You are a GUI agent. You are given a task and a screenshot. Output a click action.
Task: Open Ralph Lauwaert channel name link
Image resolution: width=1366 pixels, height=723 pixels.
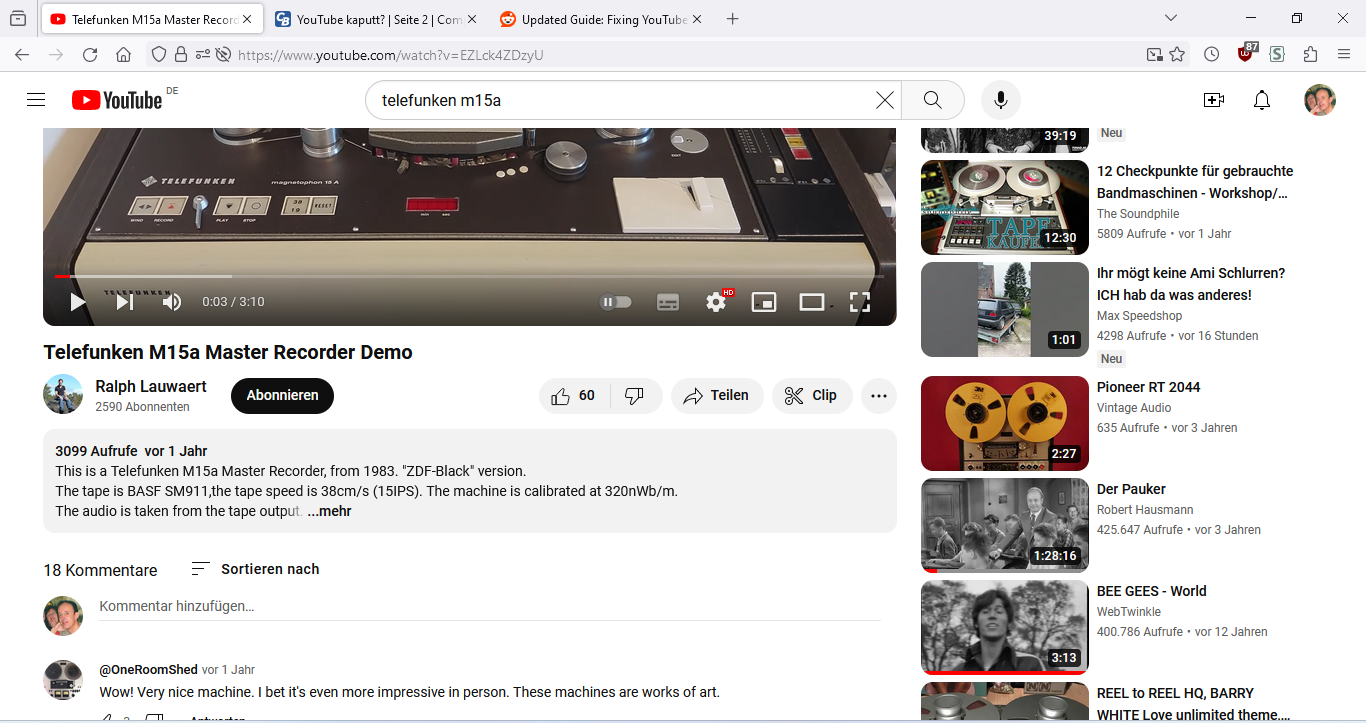[151, 387]
